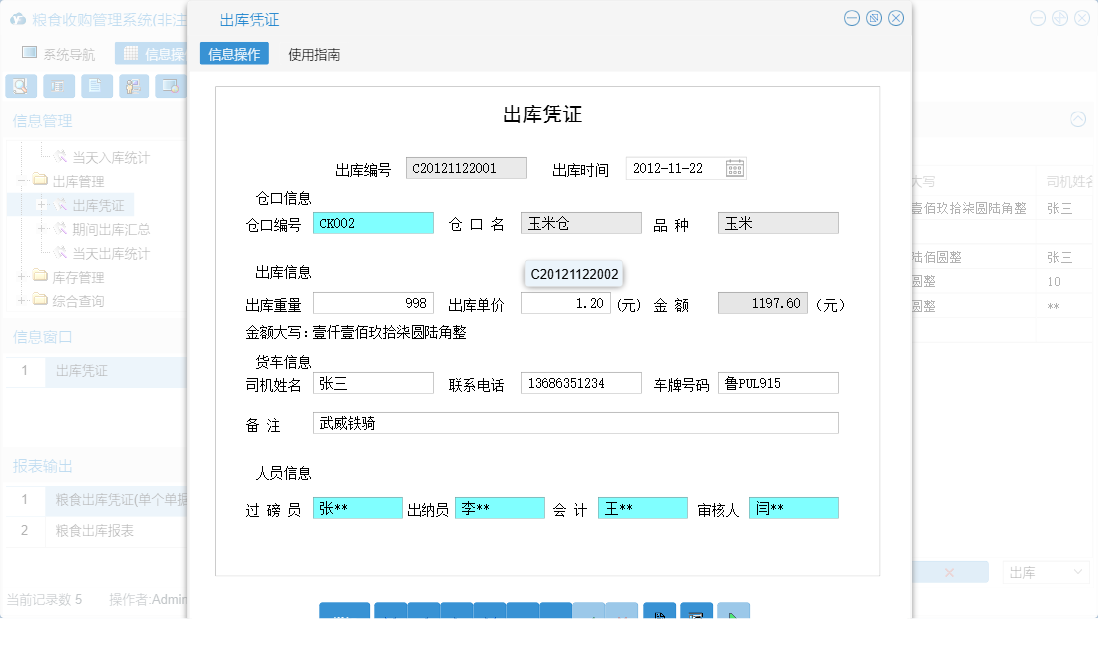Click the user management toolbar icon

134,86
